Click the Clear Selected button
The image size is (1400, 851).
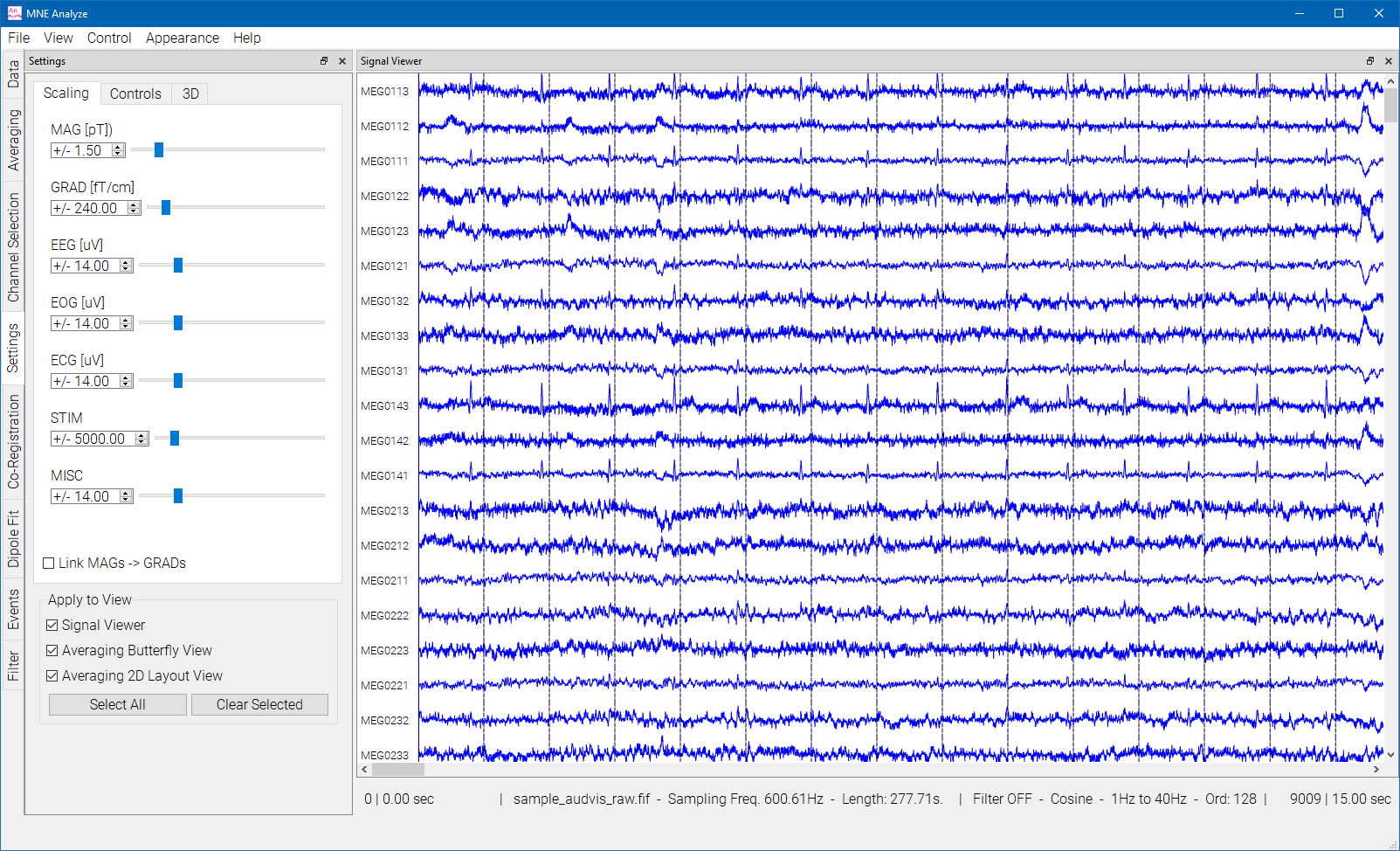pyautogui.click(x=259, y=704)
